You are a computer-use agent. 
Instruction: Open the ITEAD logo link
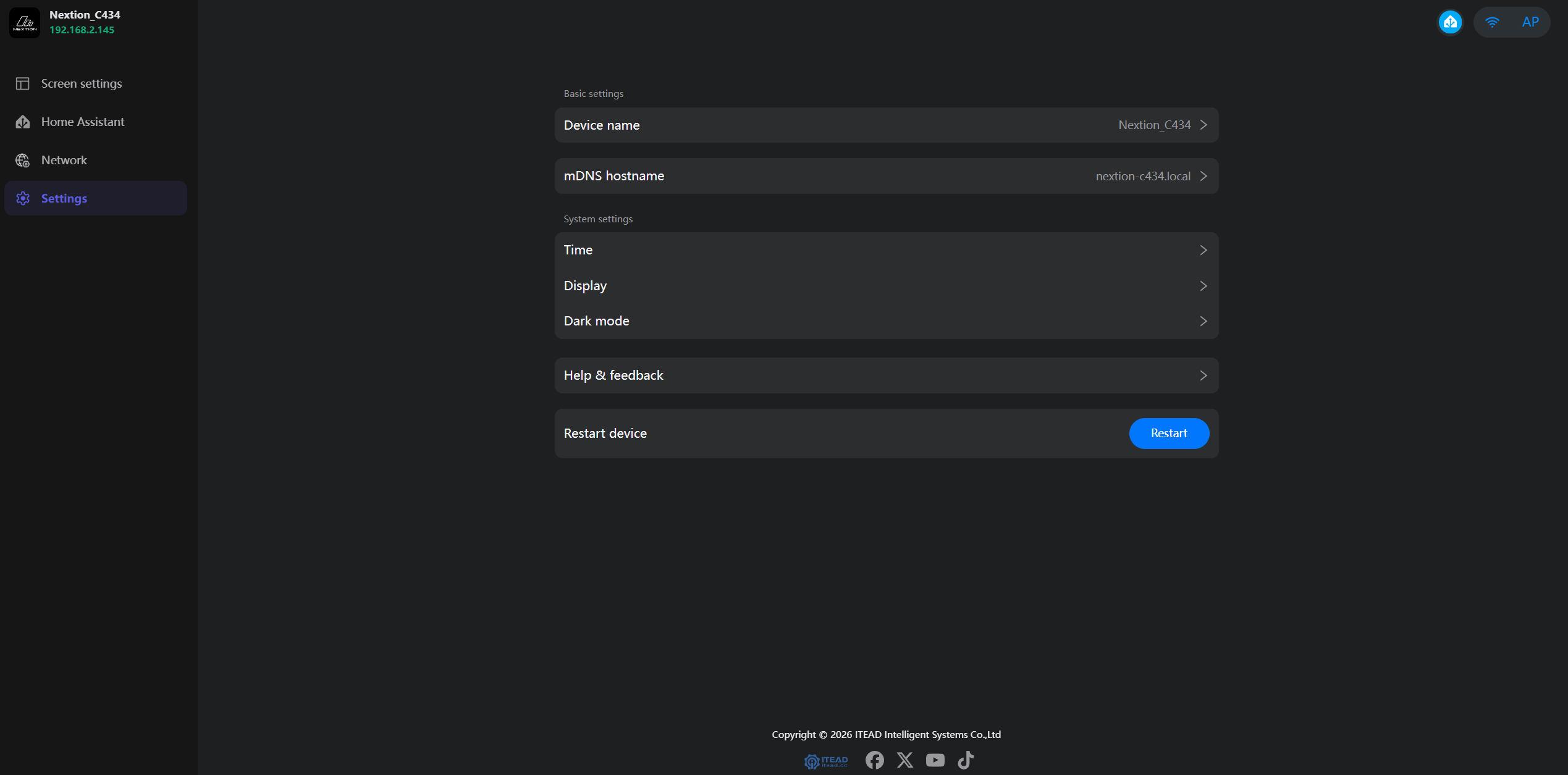(826, 761)
